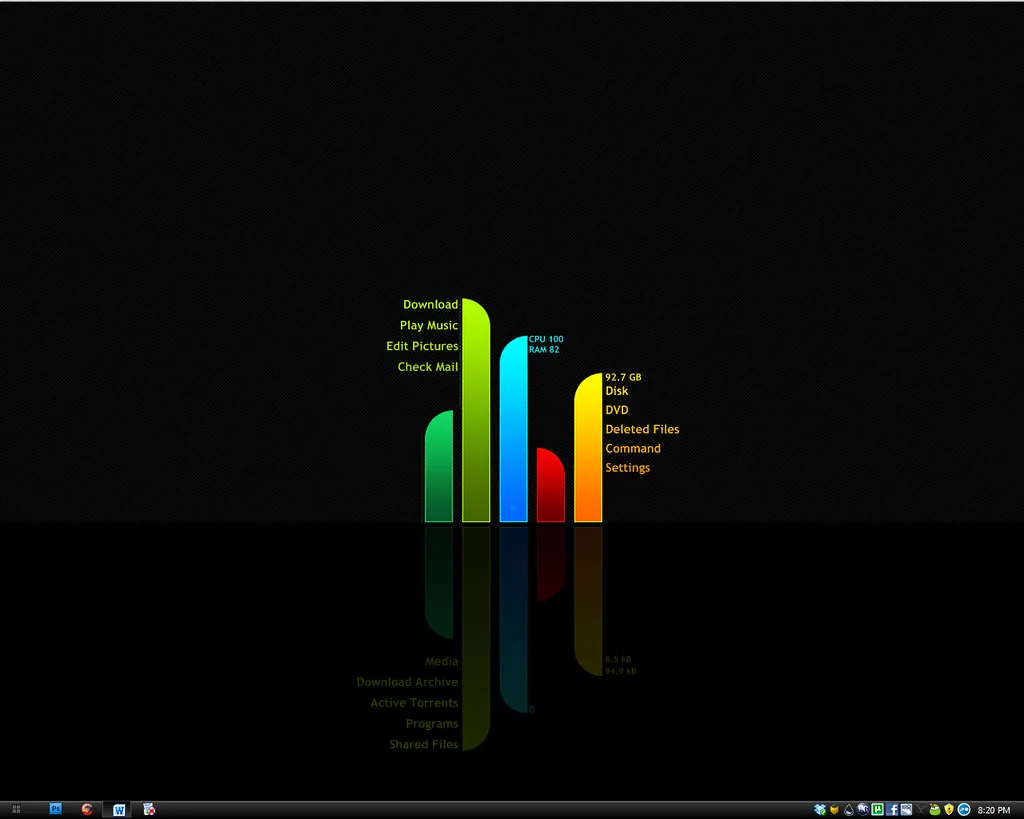The image size is (1024, 819).
Task: Click Check Mail shortcut
Action: (428, 367)
